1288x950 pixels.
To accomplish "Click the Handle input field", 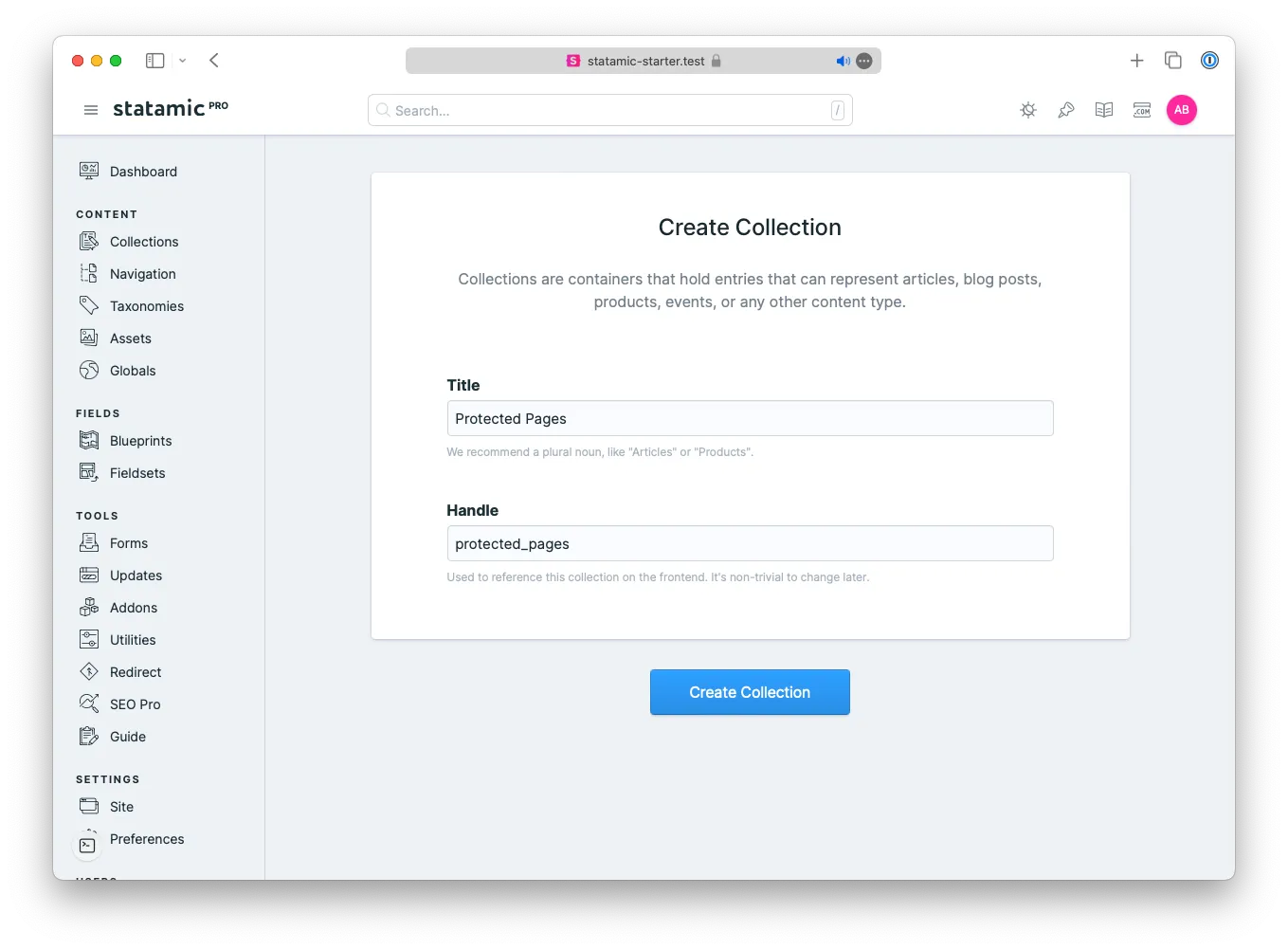I will [x=750, y=543].
